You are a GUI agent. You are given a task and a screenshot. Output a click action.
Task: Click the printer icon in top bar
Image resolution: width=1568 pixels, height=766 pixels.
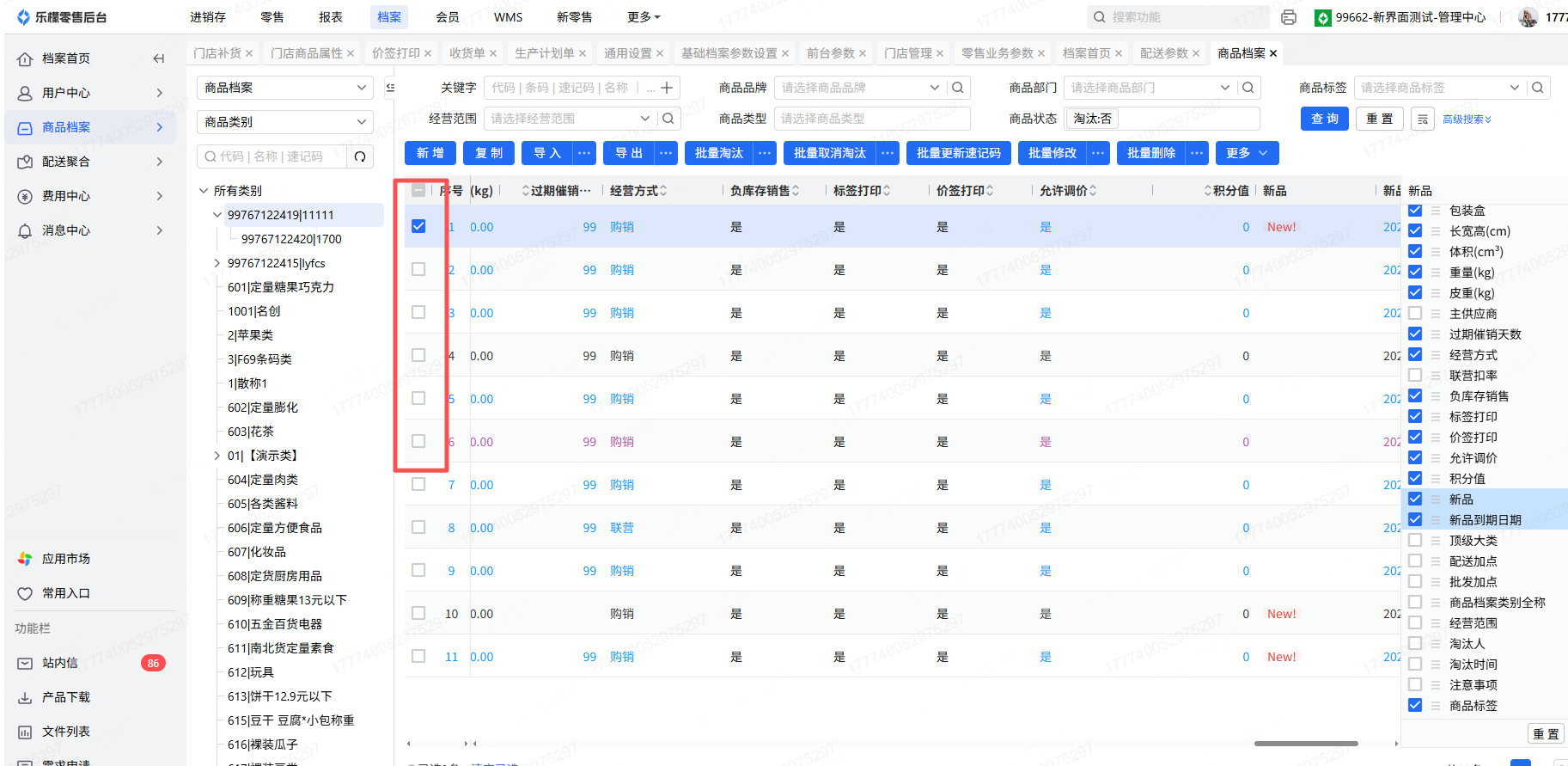(1288, 17)
